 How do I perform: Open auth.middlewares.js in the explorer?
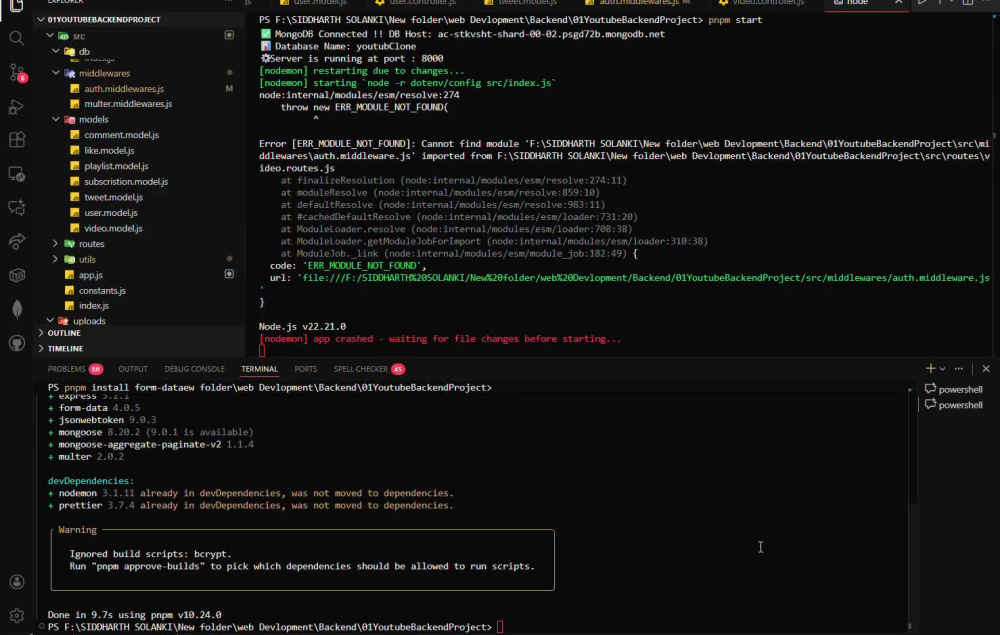click(124, 89)
